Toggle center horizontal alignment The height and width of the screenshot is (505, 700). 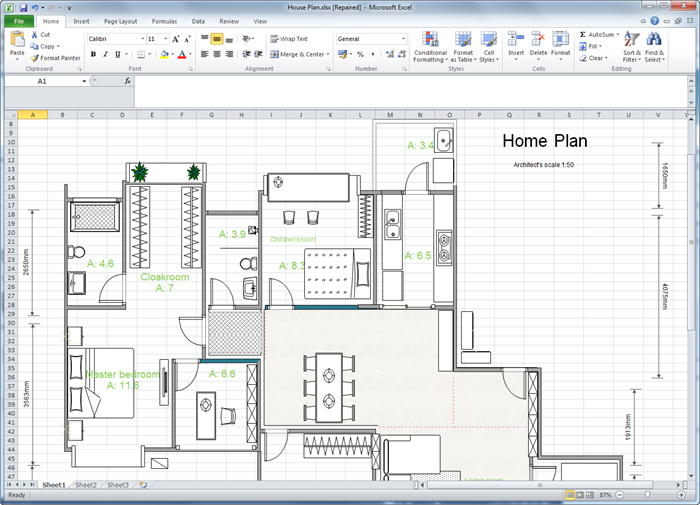(x=217, y=54)
